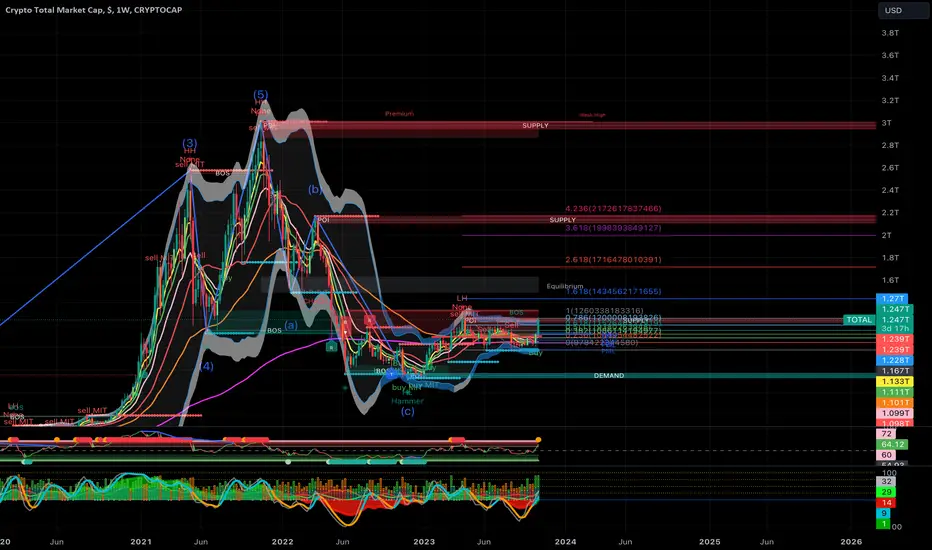Select the 1.618 Fibonacci extension label

613,291
